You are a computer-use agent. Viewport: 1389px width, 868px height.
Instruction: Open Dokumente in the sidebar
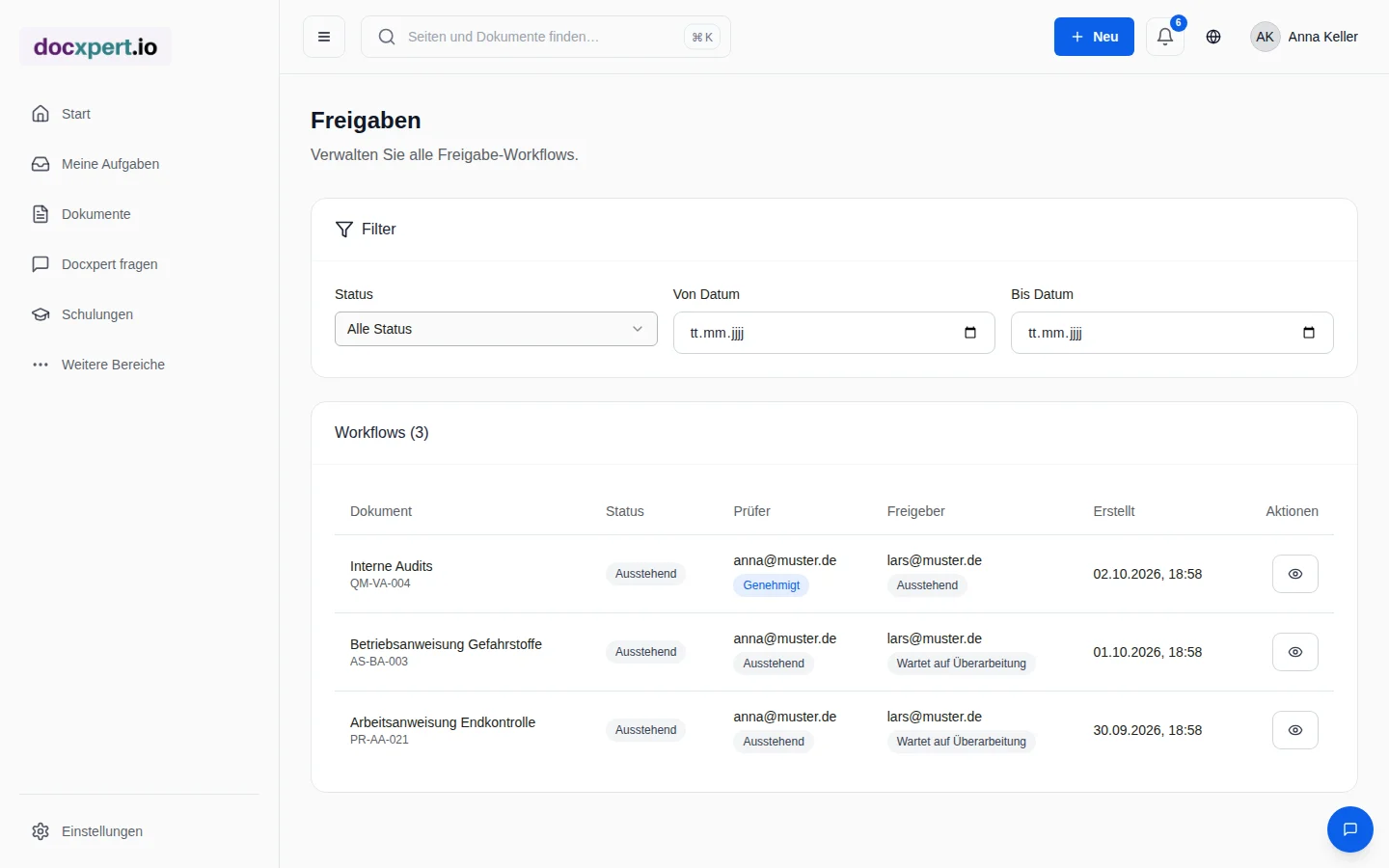pos(140,214)
